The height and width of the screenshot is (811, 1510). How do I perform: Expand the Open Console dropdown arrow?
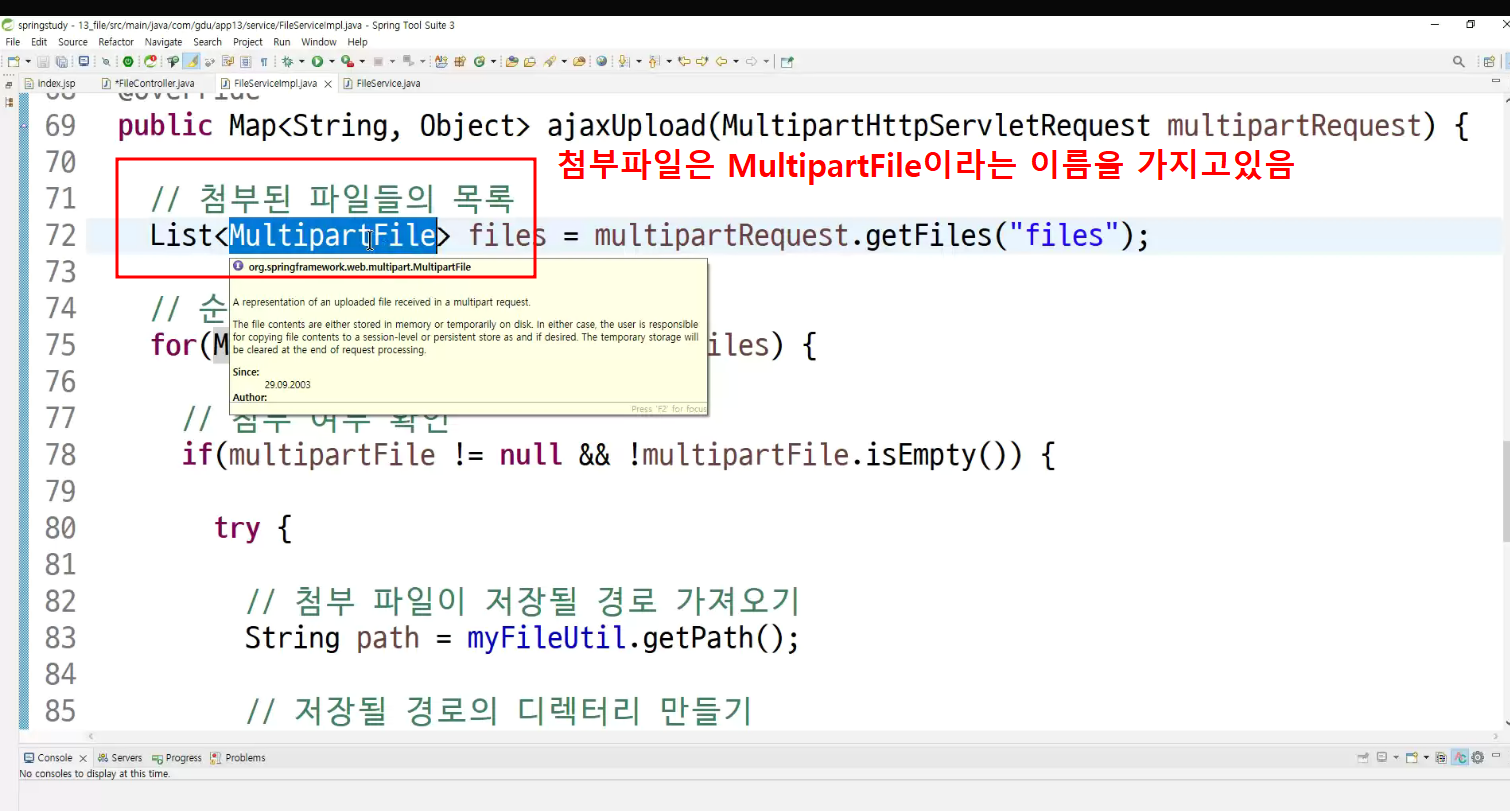1426,757
